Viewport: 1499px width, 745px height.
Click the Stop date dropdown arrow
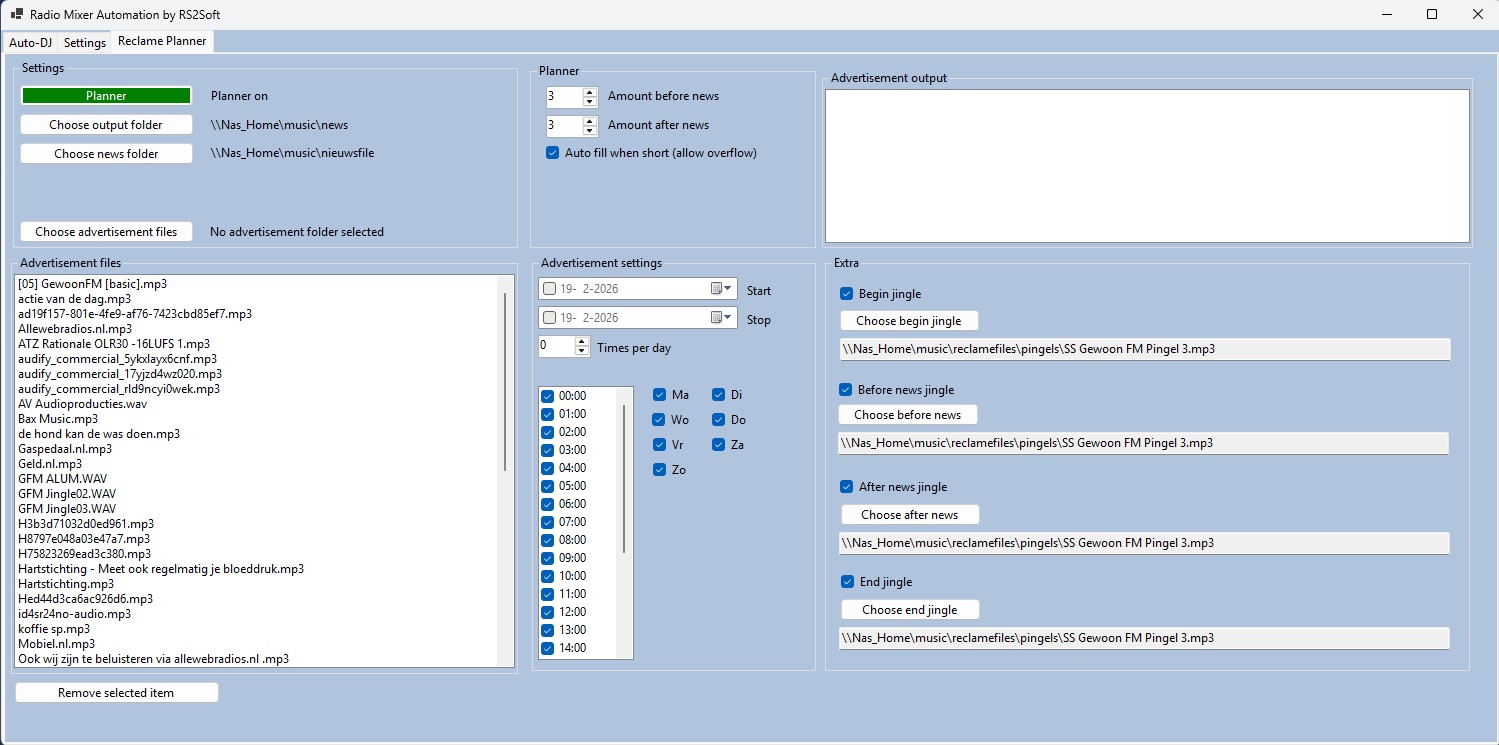726,318
